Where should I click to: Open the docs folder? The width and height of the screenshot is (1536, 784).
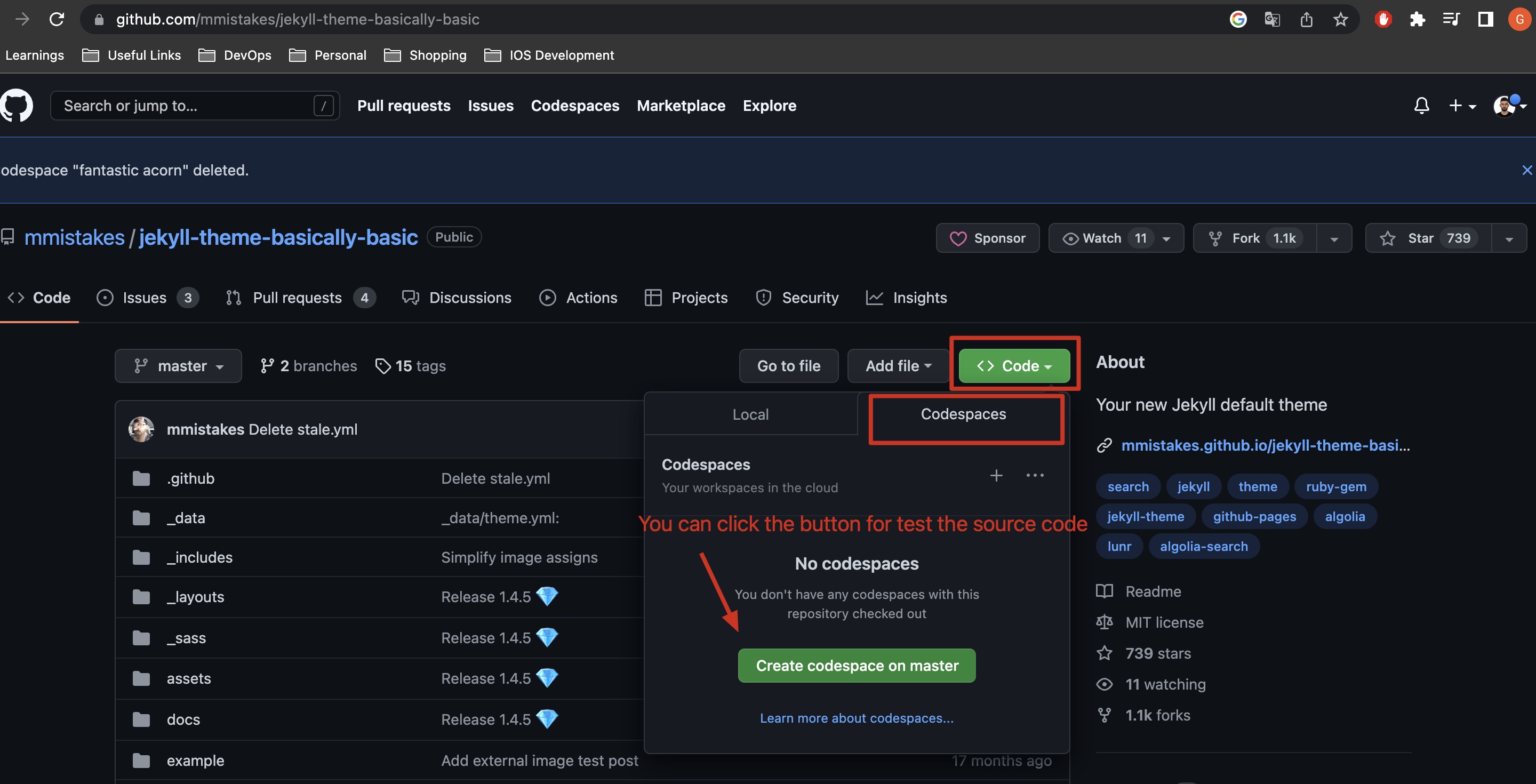coord(183,719)
